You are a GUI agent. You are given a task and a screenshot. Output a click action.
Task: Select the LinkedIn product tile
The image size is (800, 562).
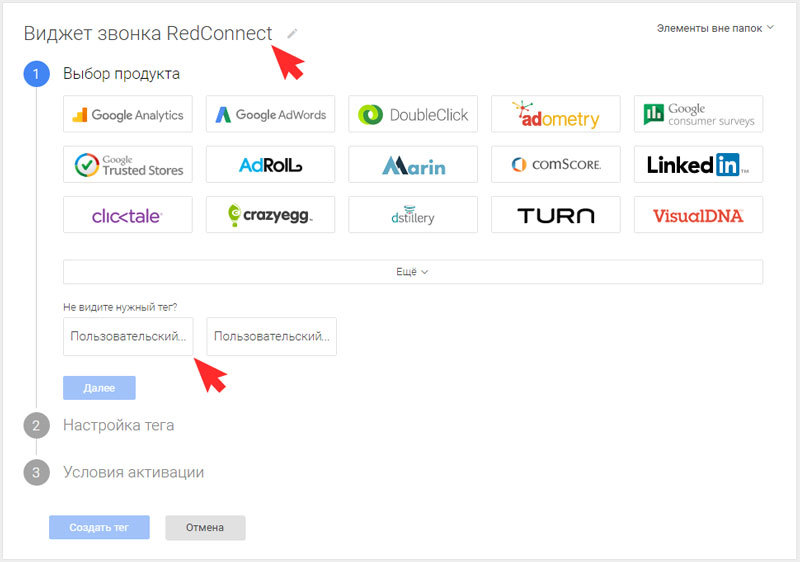click(x=698, y=164)
